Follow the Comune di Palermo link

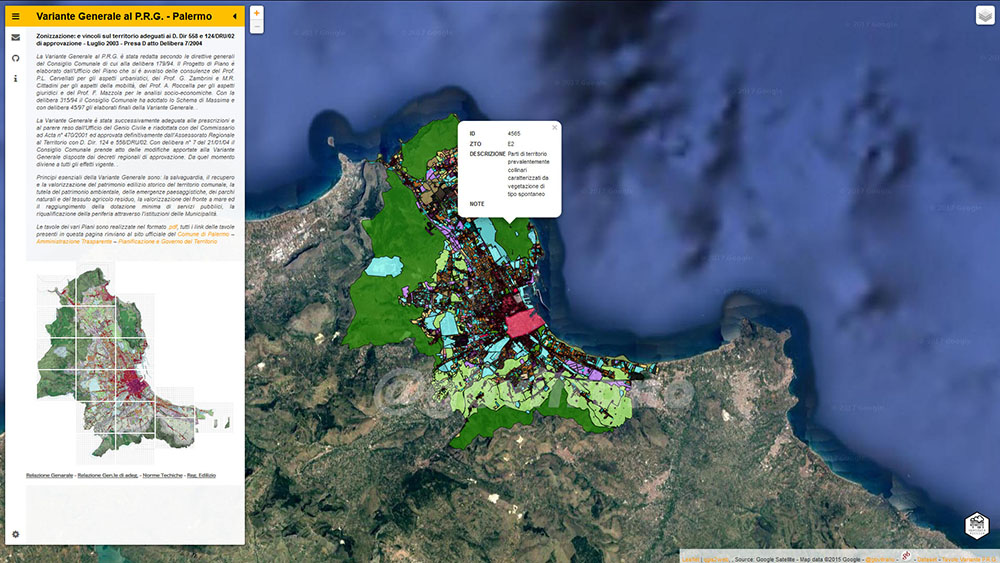click(203, 234)
